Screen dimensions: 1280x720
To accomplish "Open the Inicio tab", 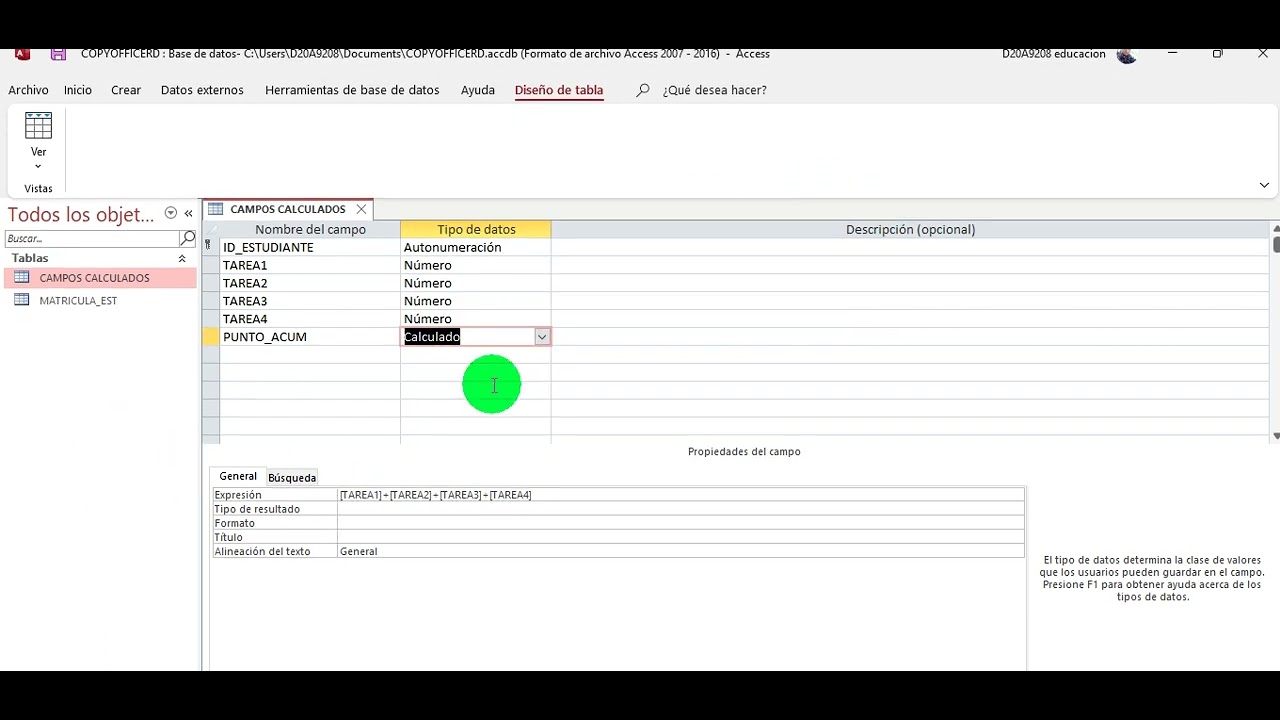I will [78, 90].
